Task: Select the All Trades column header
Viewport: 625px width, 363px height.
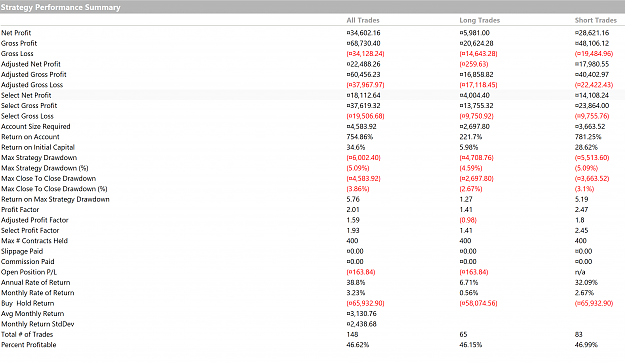Action: [x=363, y=20]
